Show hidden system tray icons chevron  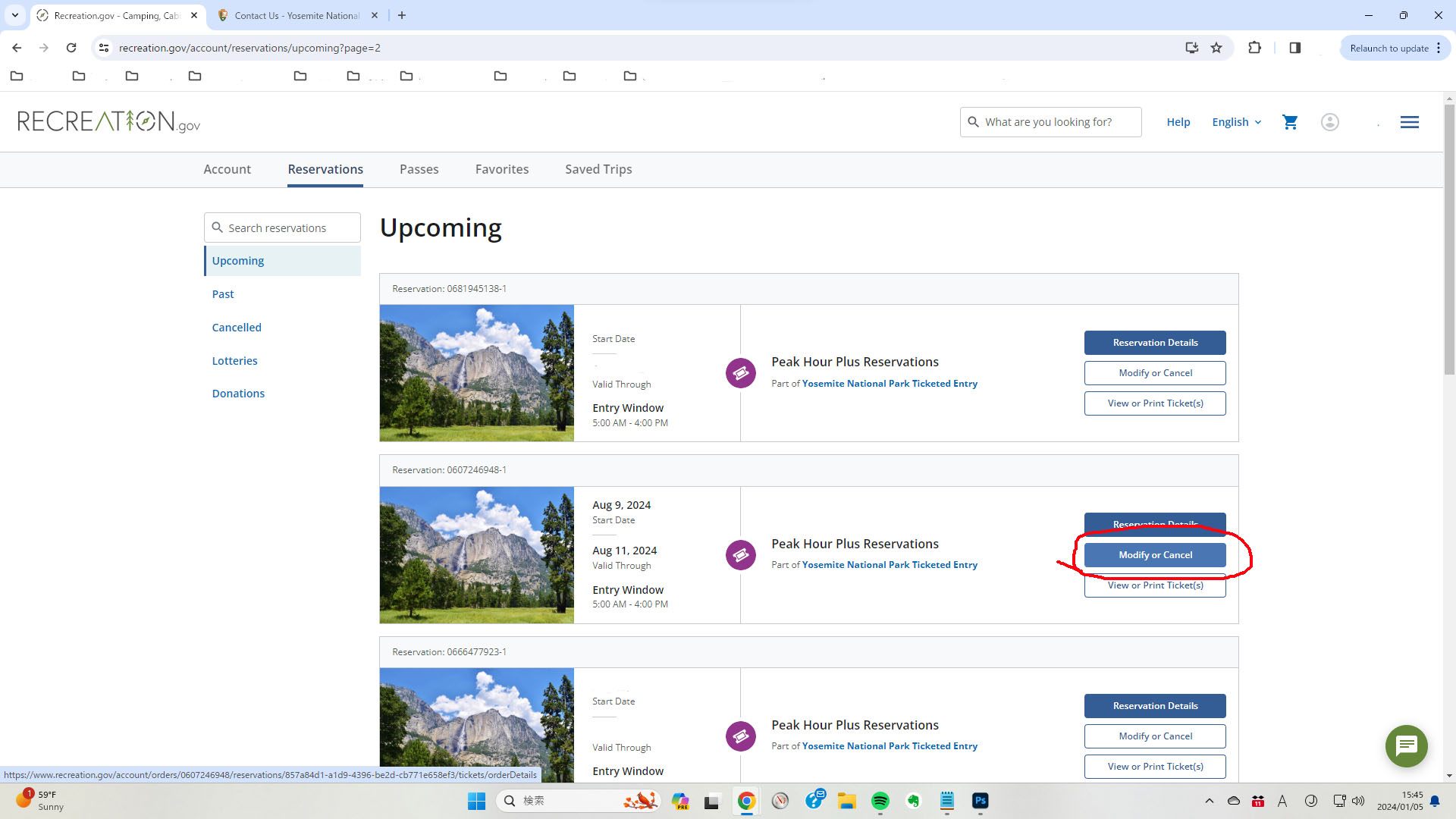coord(1209,801)
